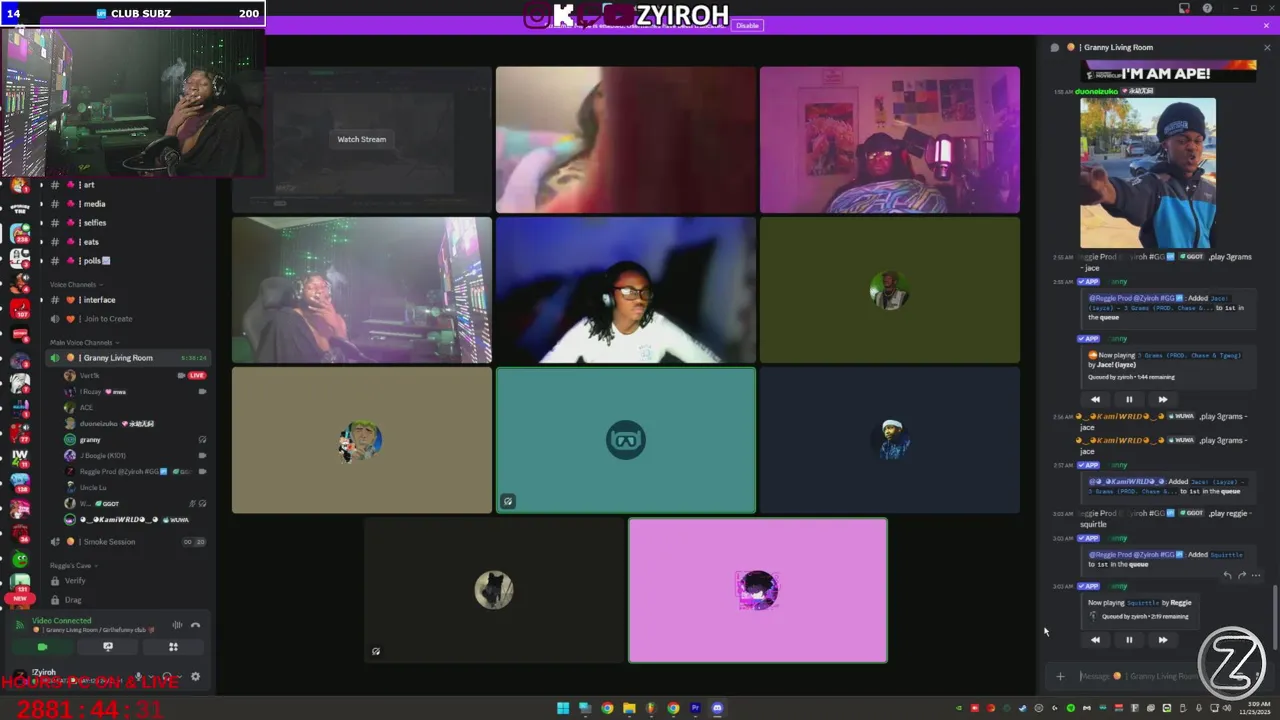Viewport: 1280px width, 720px height.
Task: Skip forward on 3 Grams track controls
Action: pyautogui.click(x=1162, y=399)
